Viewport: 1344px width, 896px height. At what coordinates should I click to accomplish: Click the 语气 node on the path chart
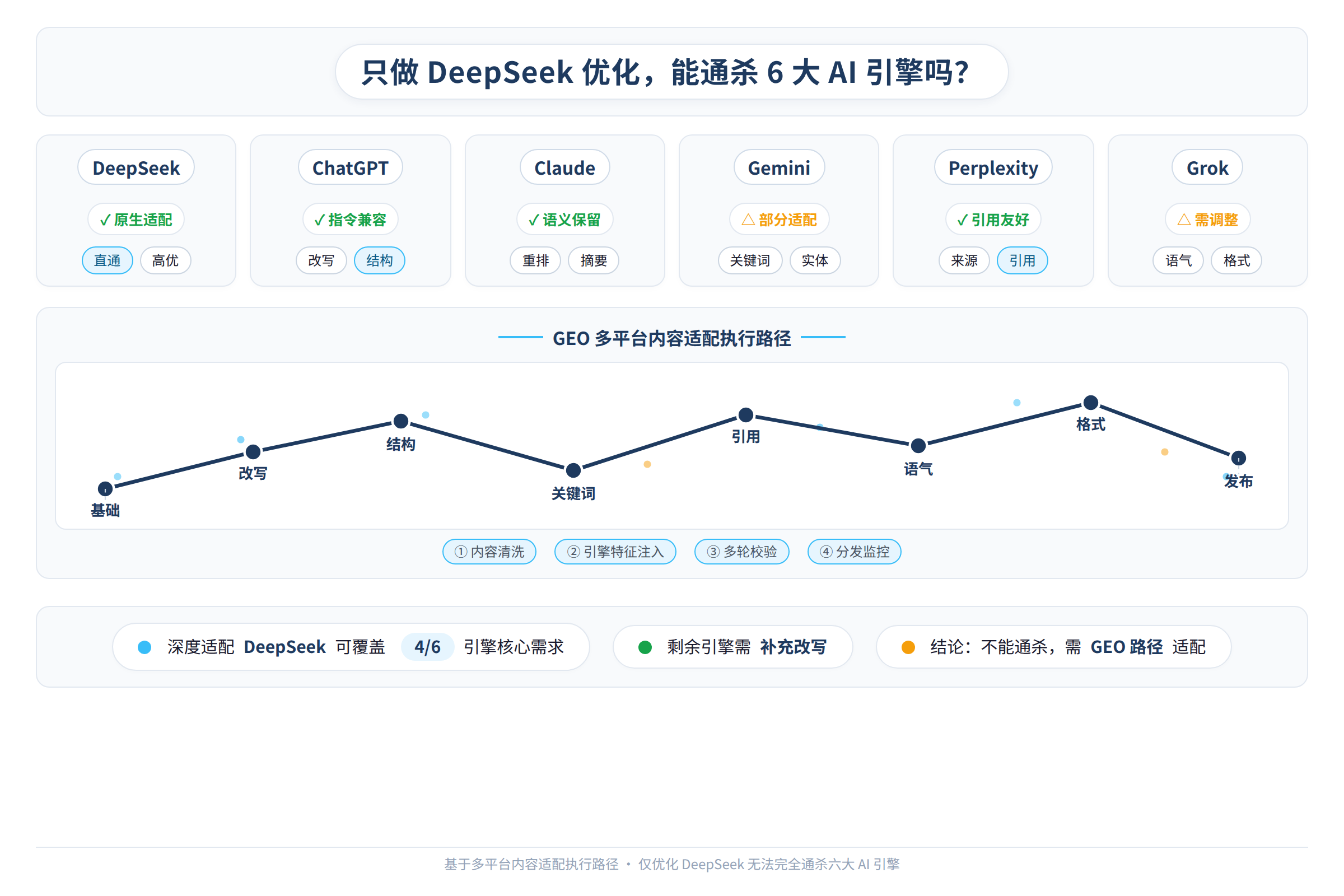[x=918, y=446]
